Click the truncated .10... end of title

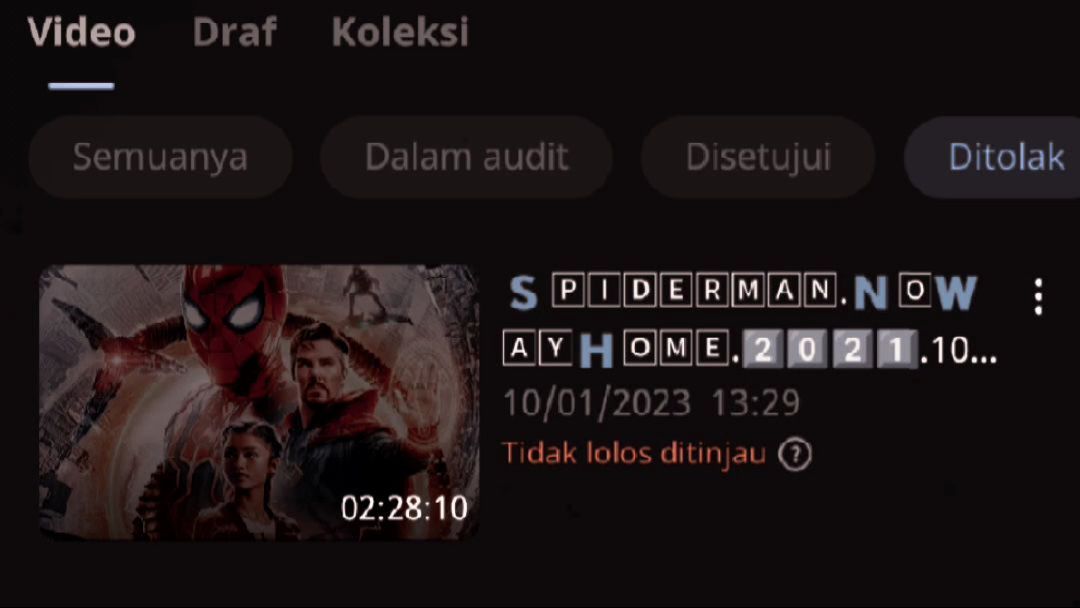(x=959, y=350)
